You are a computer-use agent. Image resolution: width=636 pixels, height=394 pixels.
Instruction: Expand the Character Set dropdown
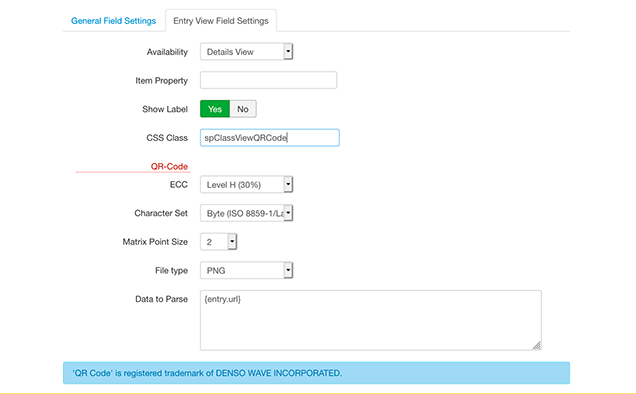click(x=246, y=213)
